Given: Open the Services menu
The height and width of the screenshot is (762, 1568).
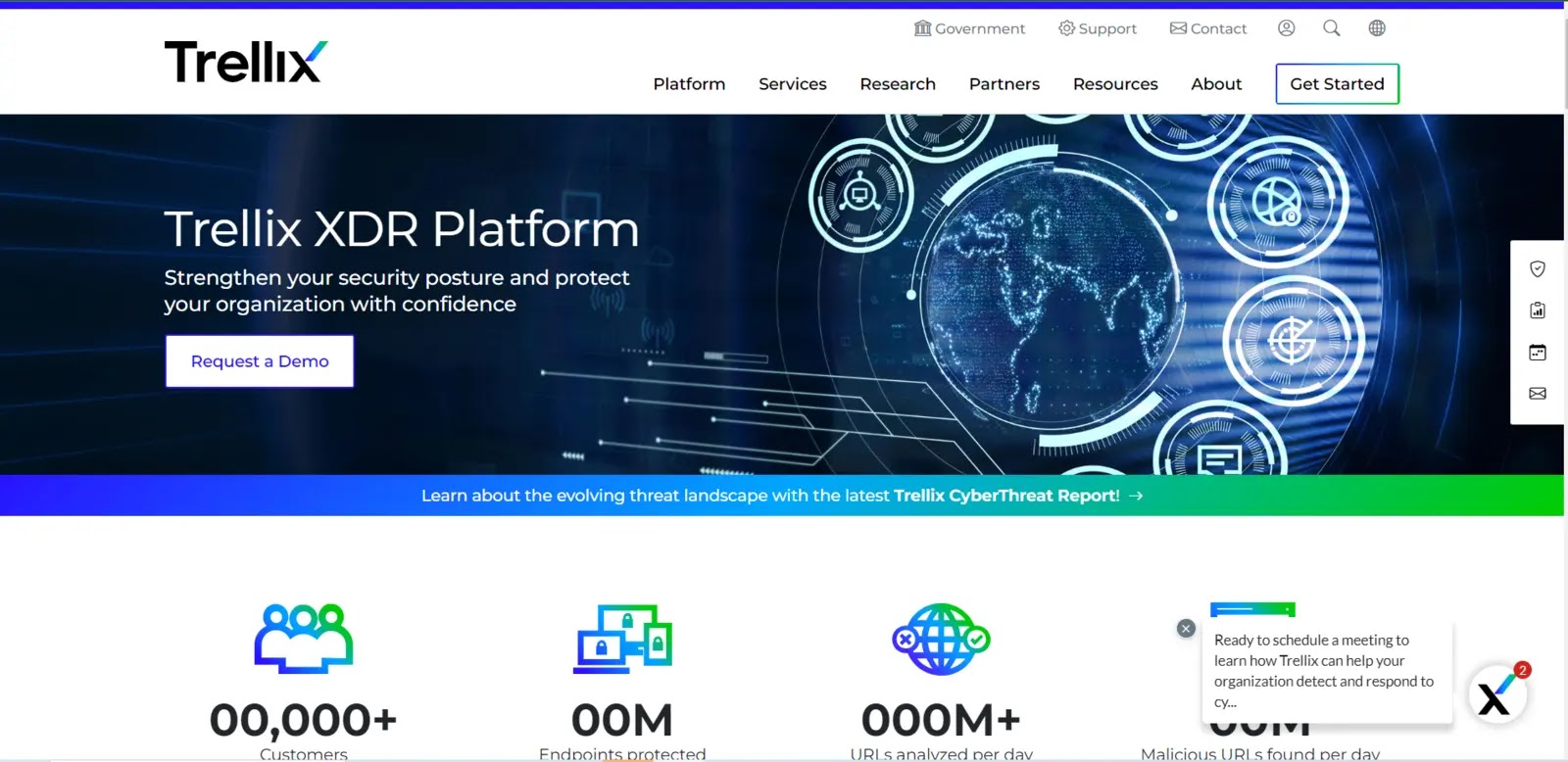Looking at the screenshot, I should click(x=792, y=84).
